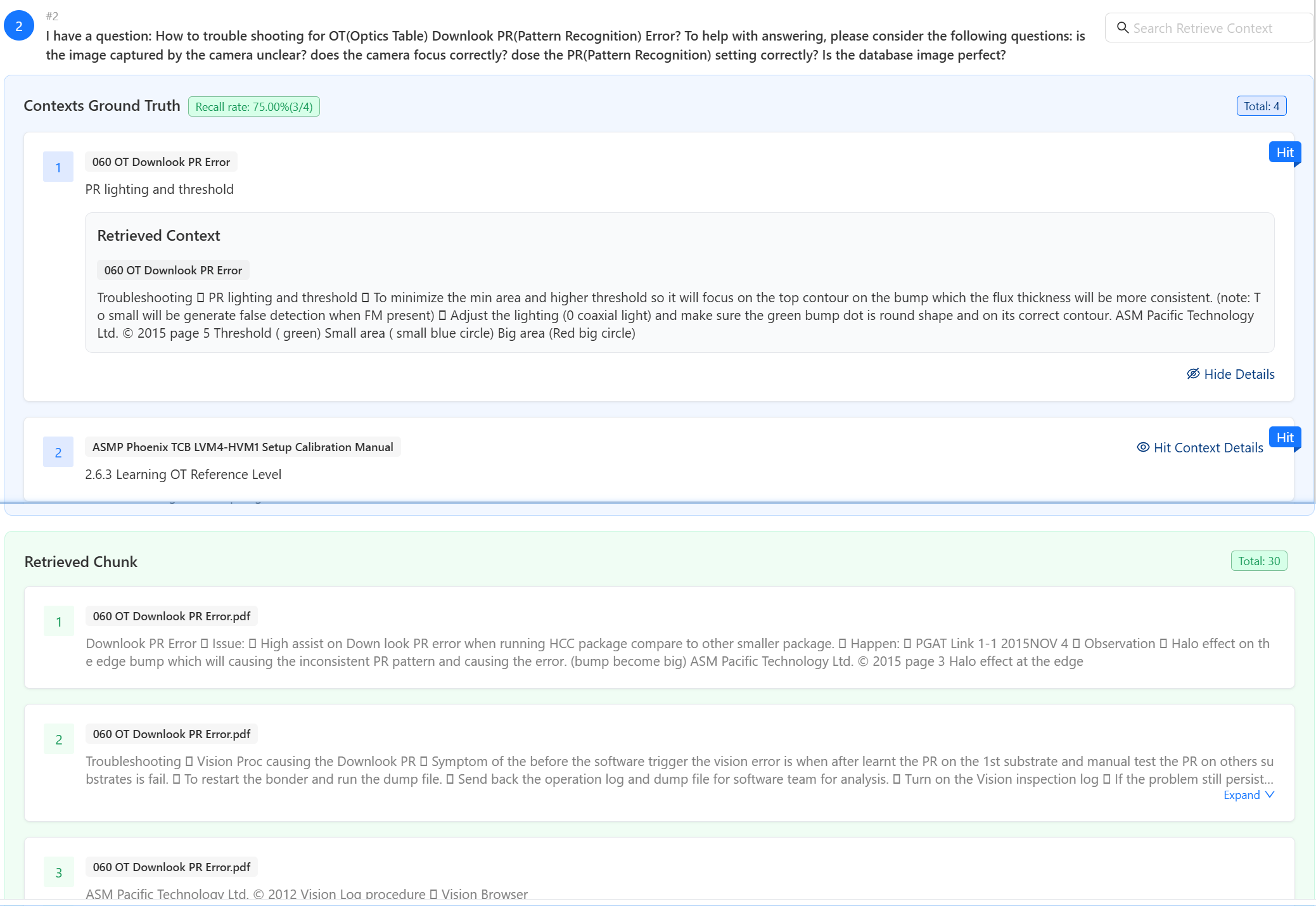Screen dimensions: 1316x906
Task: Click the Hit badge on ground truth 1
Action: pyautogui.click(x=1284, y=153)
